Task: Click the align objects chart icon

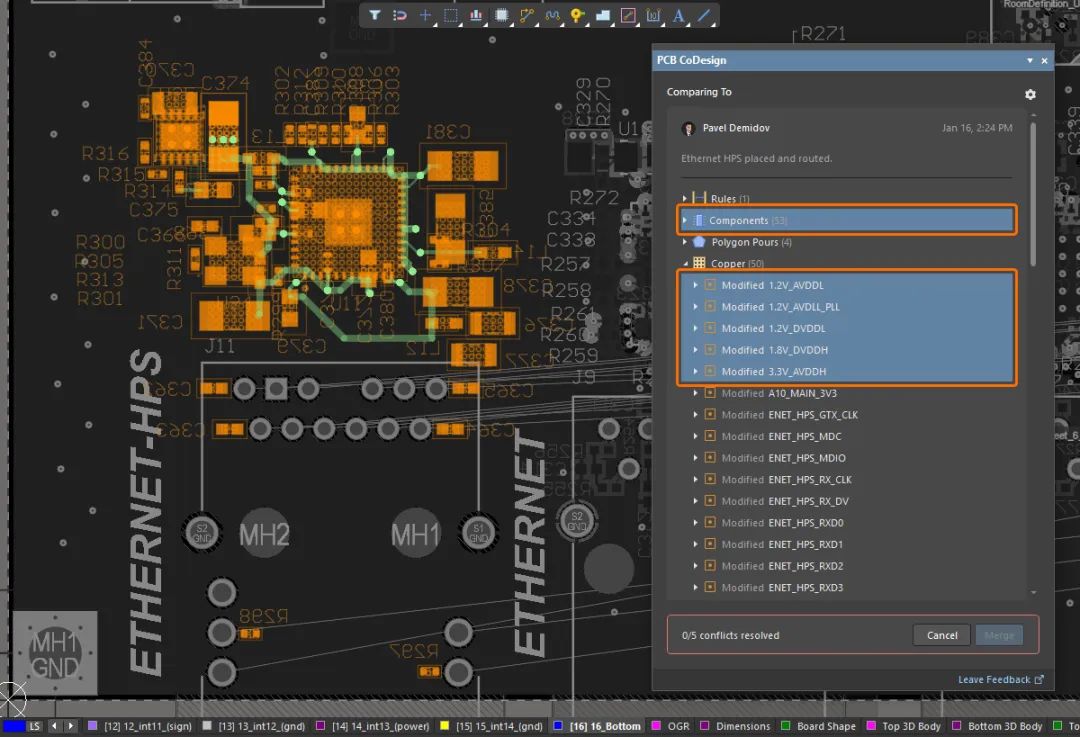Action: click(476, 15)
